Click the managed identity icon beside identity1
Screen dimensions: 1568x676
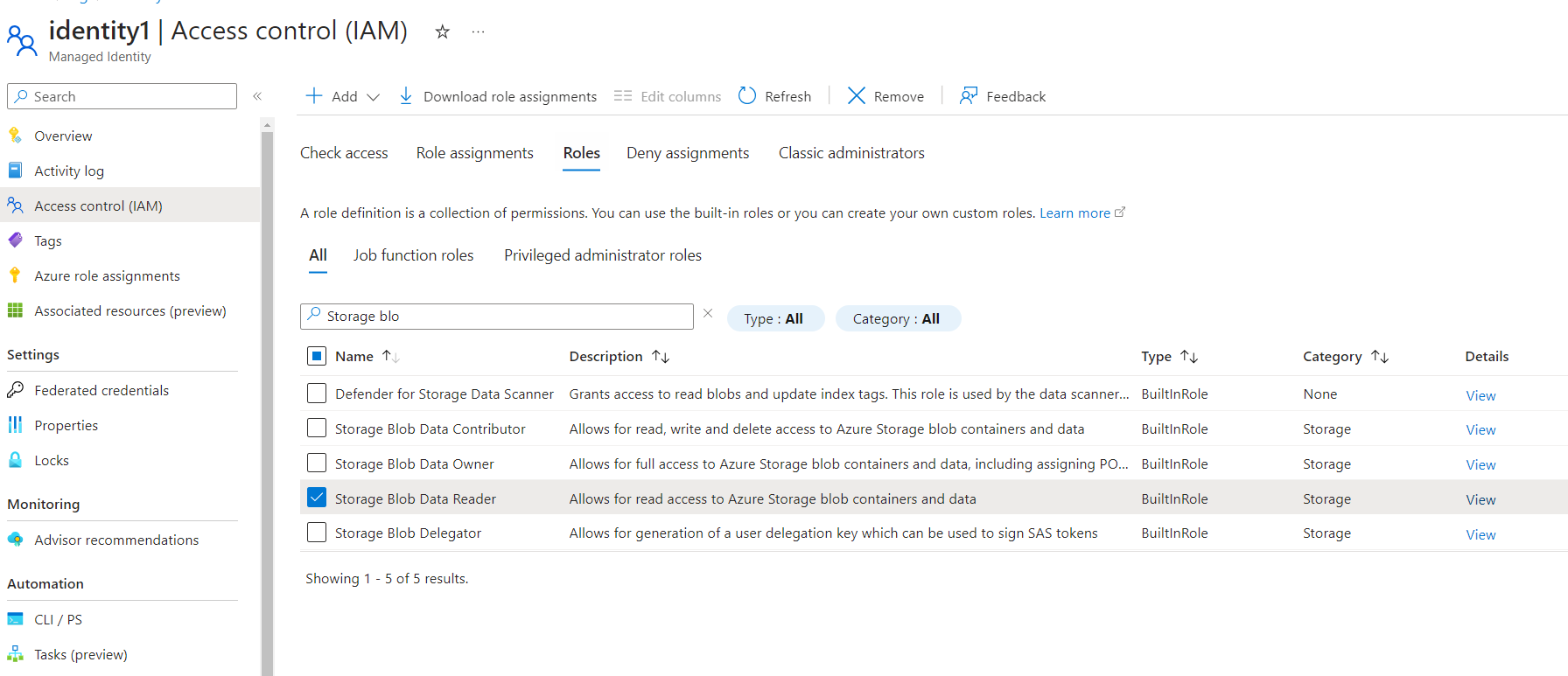pyautogui.click(x=22, y=40)
